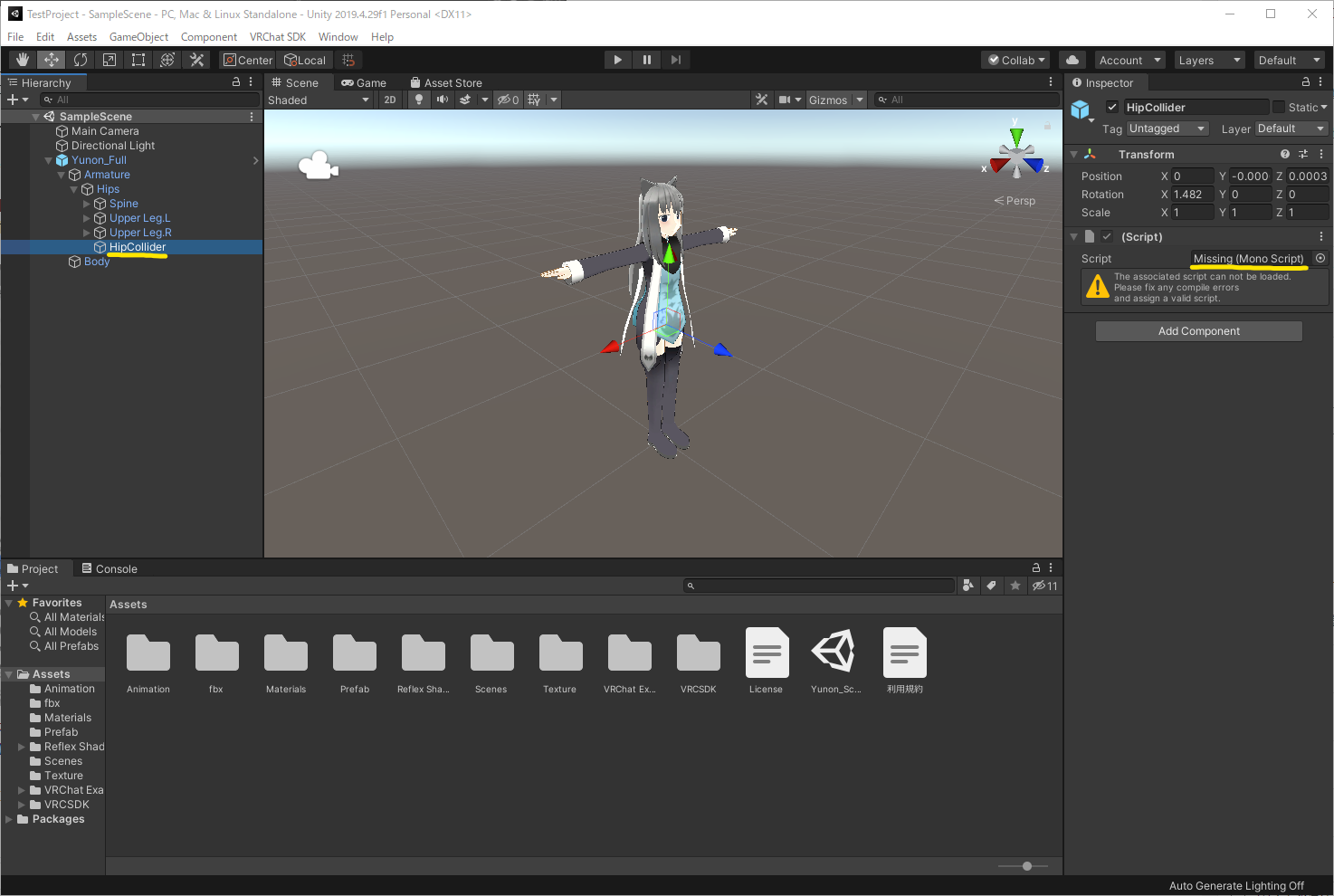Open Layer Default dropdown in Inspector

click(x=1291, y=129)
